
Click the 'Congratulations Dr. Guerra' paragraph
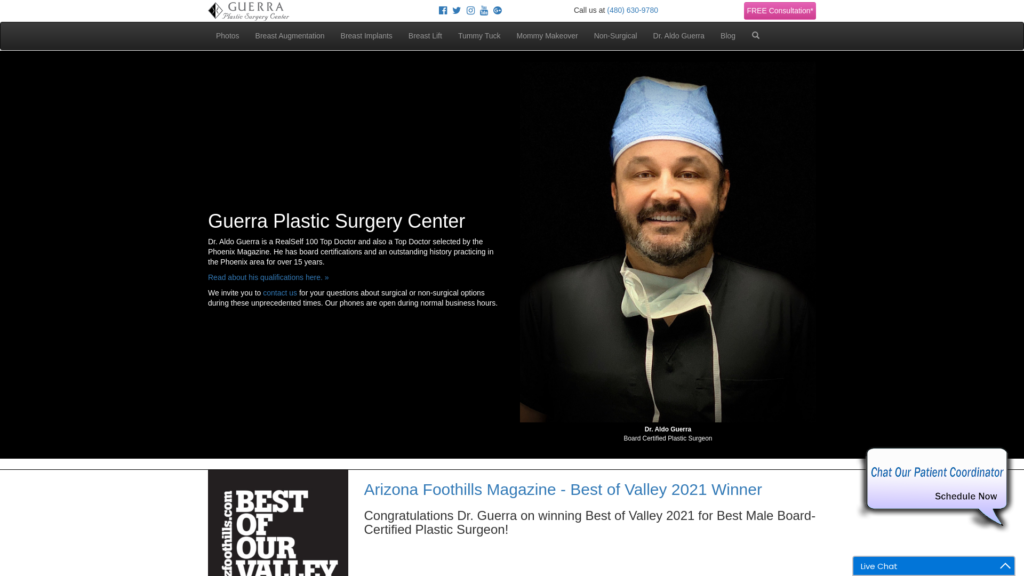(590, 522)
